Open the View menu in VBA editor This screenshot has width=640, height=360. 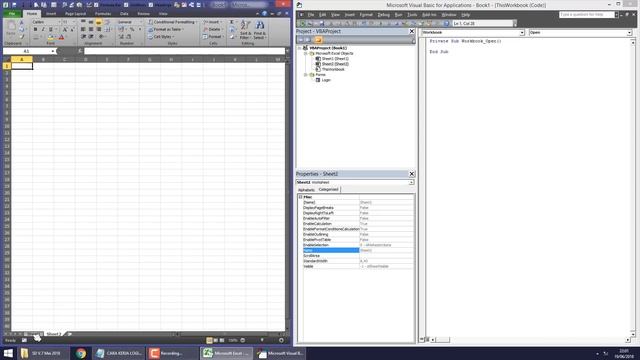tap(336, 15)
